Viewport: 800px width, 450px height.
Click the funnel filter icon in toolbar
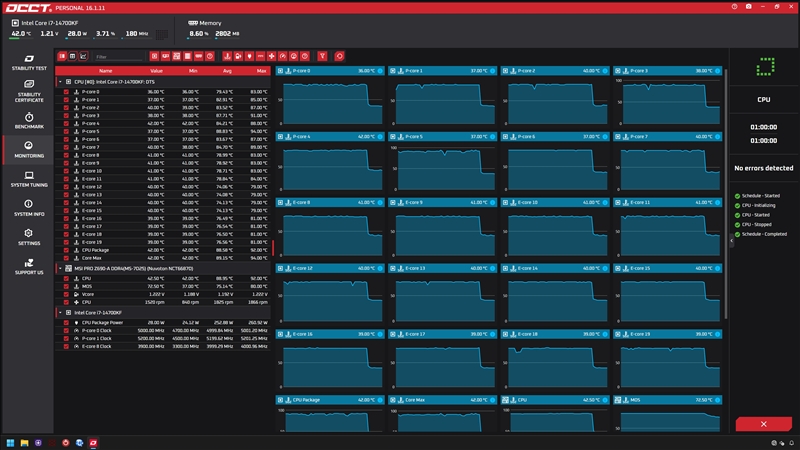click(322, 56)
